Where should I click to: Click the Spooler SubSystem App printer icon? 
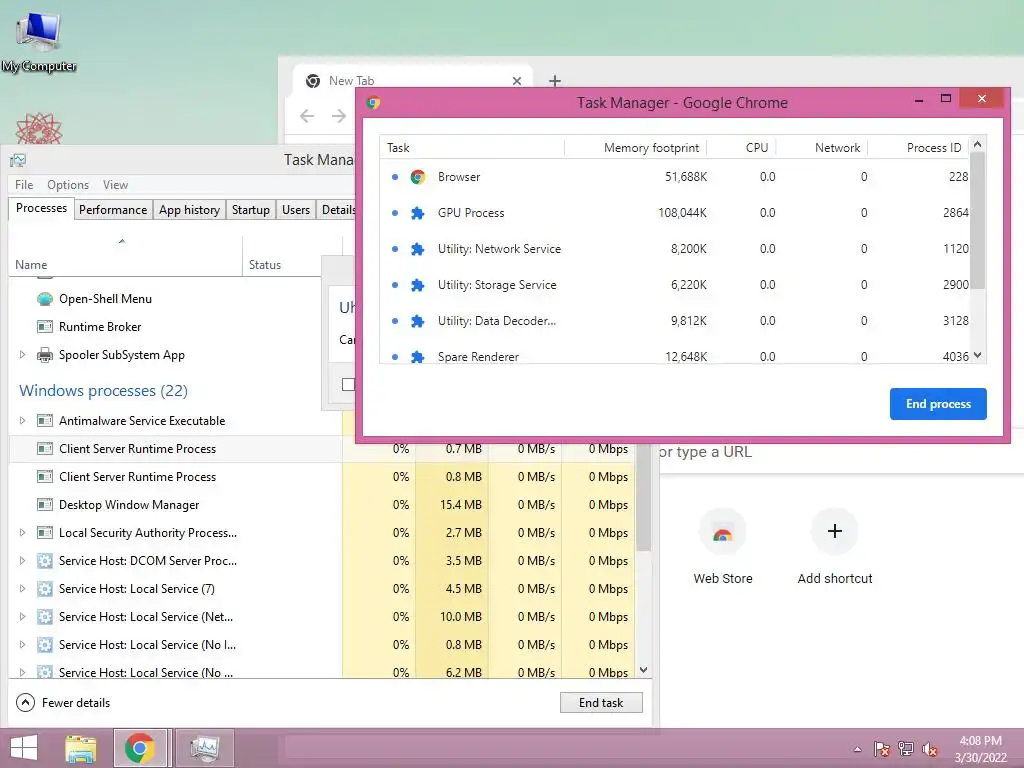(45, 355)
